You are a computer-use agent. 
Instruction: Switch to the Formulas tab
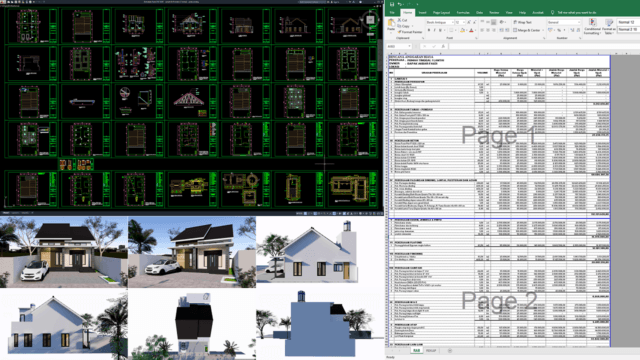(x=463, y=13)
